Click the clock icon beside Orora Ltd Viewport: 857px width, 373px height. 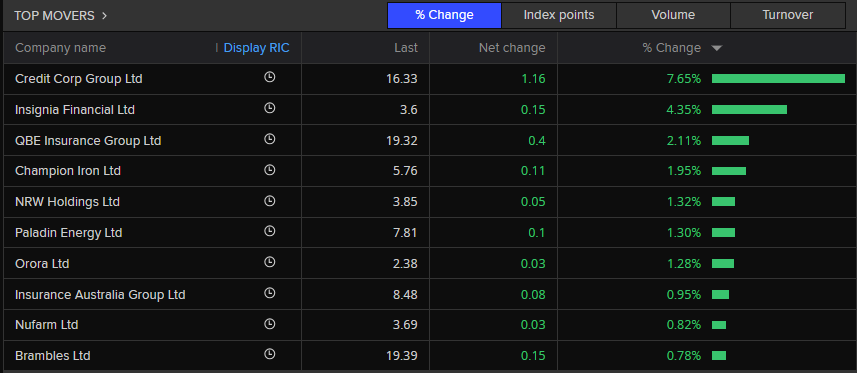coord(269,263)
